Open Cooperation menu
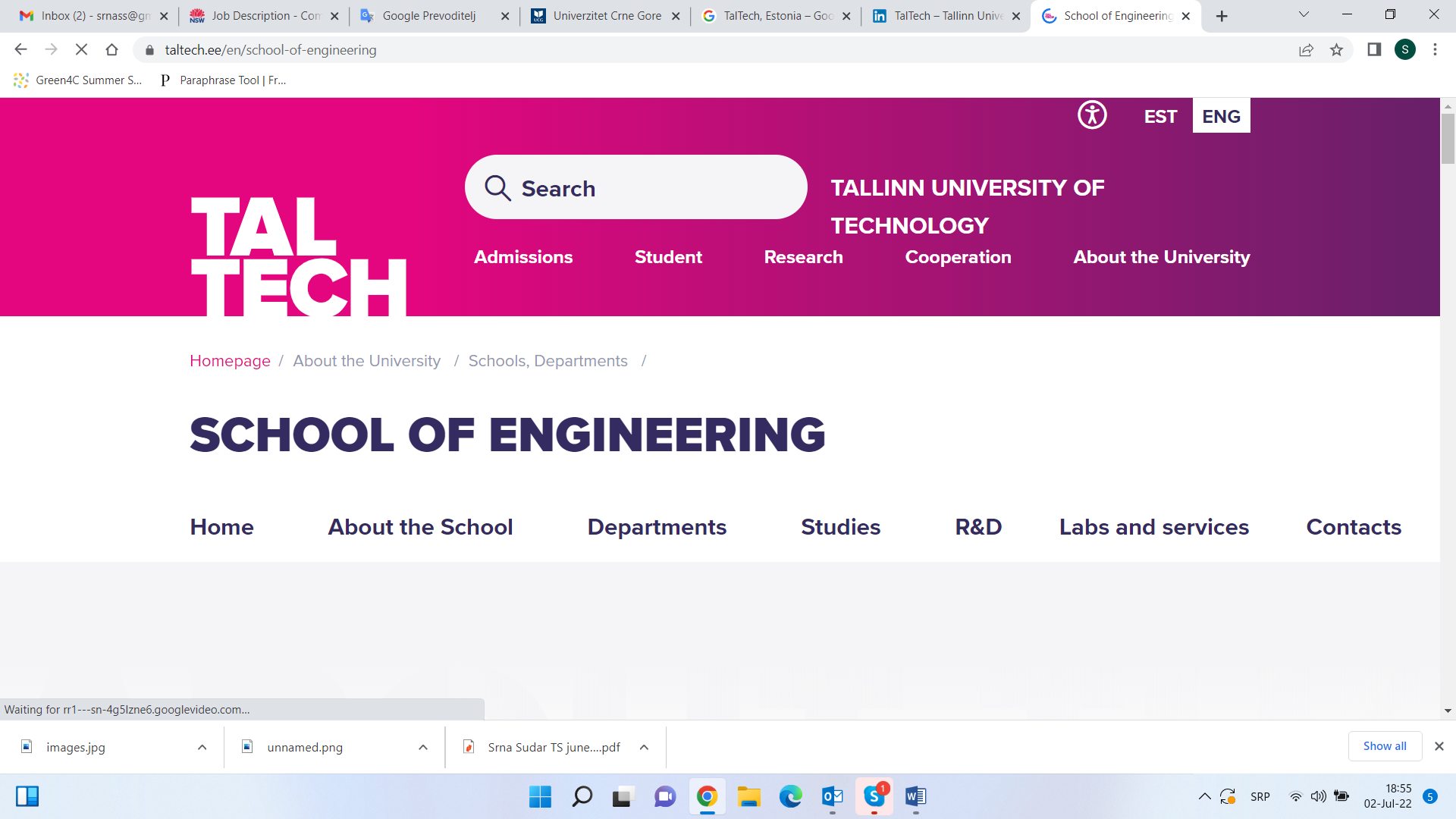This screenshot has width=1456, height=819. 958,257
